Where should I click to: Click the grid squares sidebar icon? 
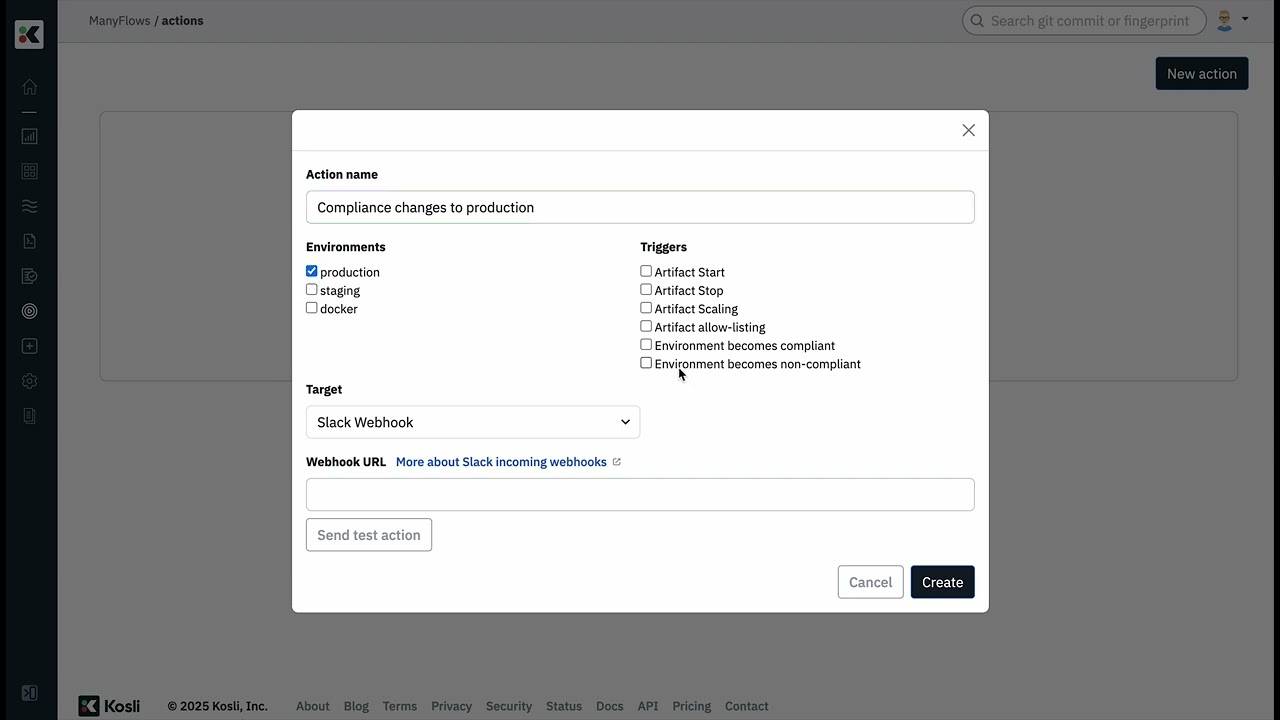coord(29,171)
